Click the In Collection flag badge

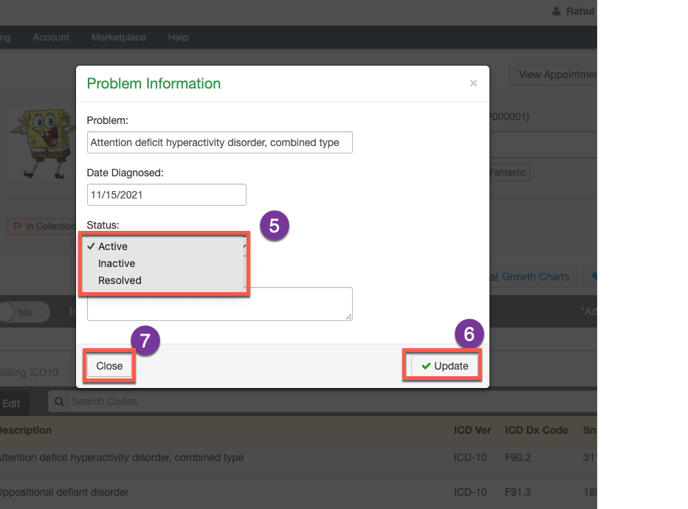tap(40, 227)
